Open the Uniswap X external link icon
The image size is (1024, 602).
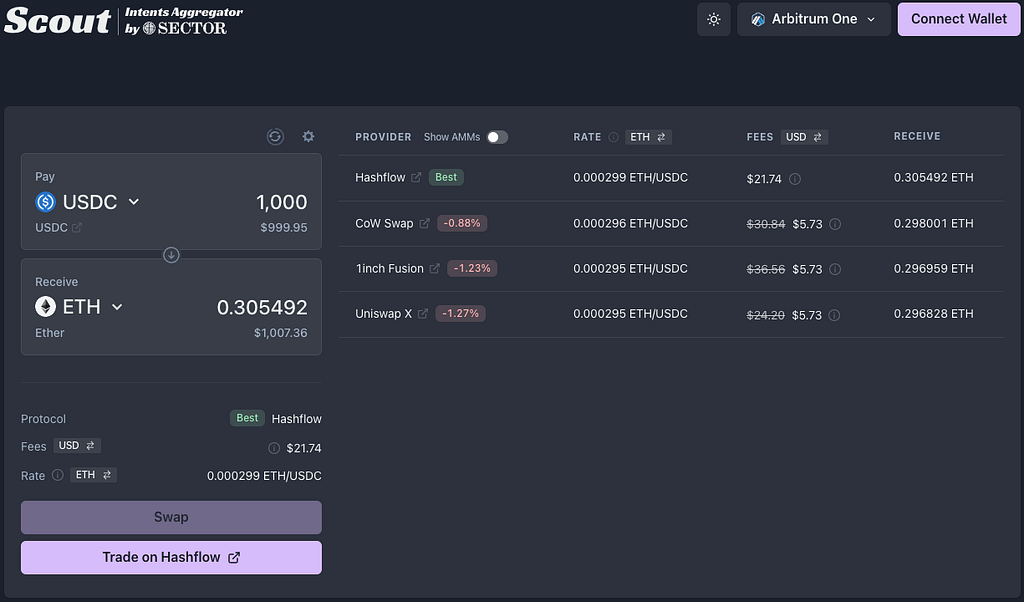(x=423, y=314)
